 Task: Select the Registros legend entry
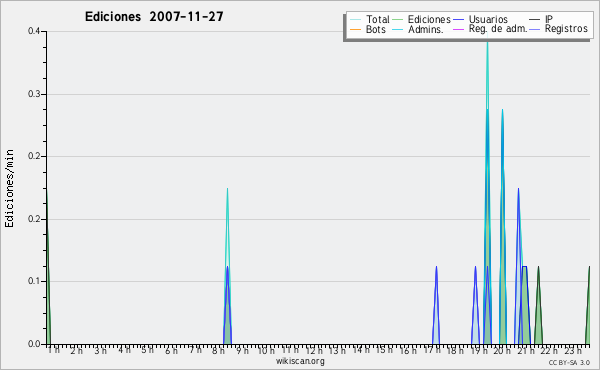pos(559,29)
